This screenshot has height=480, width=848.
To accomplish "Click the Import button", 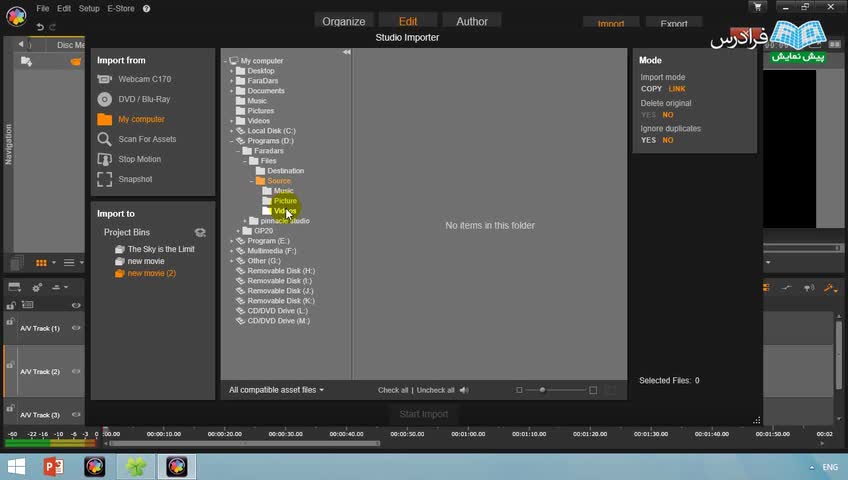I will [x=611, y=23].
